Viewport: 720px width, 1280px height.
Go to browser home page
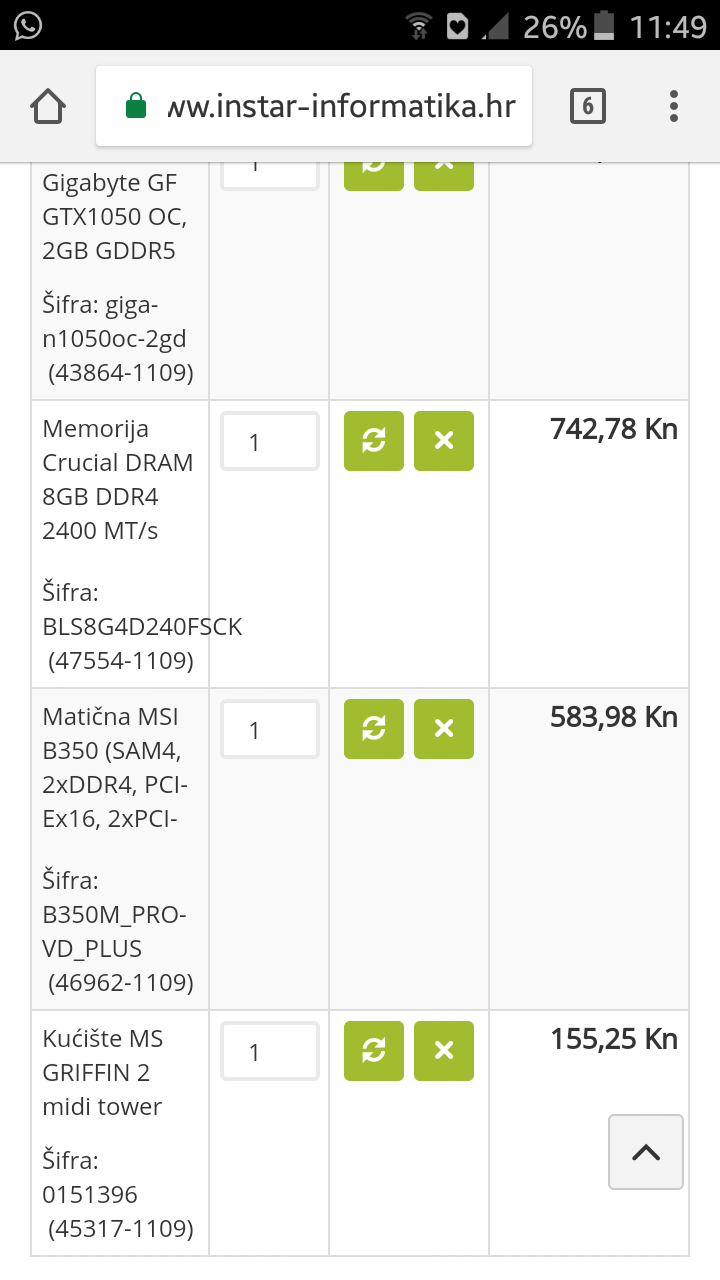[48, 106]
